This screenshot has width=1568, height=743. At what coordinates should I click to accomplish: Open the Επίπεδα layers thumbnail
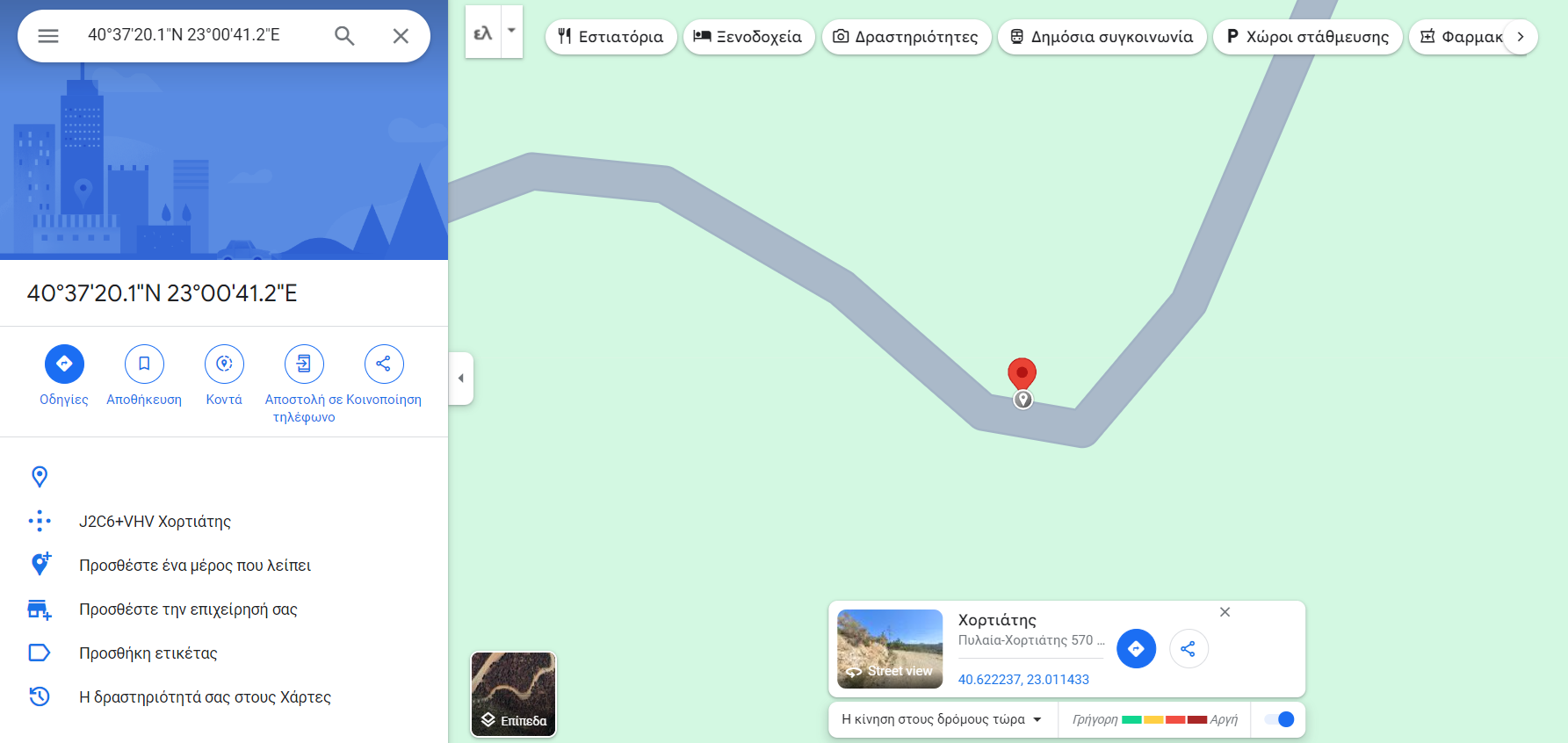[x=514, y=694]
